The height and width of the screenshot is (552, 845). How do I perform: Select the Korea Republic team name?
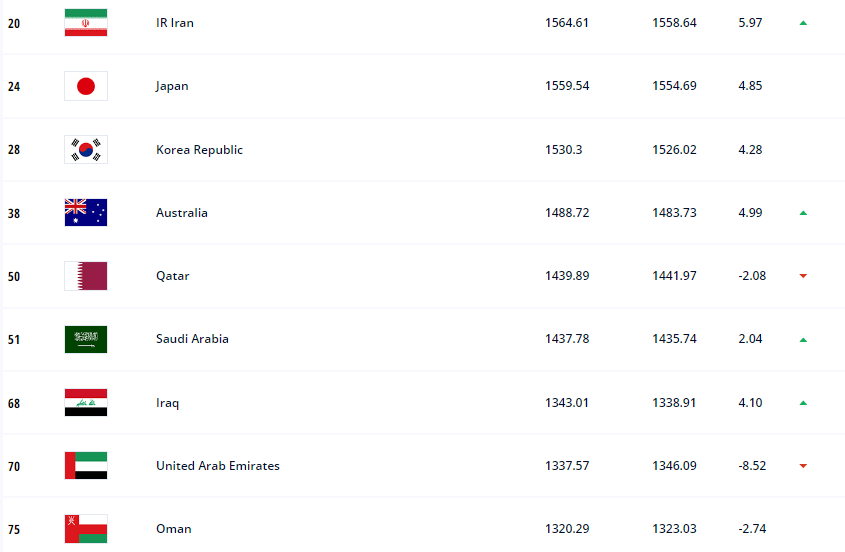[199, 150]
